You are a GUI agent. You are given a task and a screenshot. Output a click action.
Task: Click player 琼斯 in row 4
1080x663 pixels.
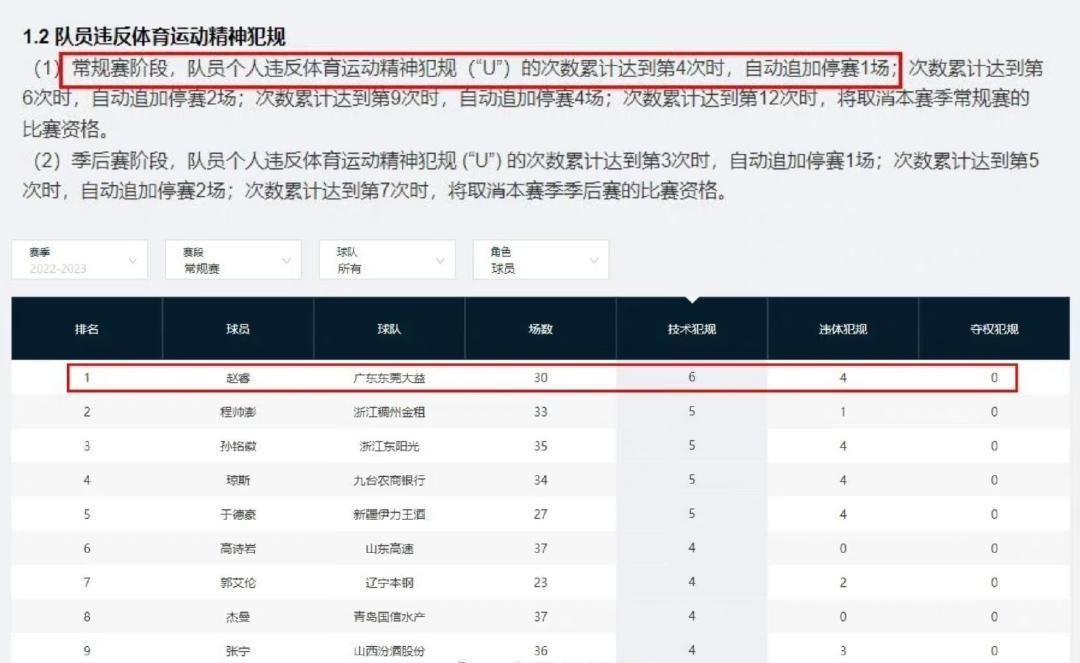pos(238,480)
